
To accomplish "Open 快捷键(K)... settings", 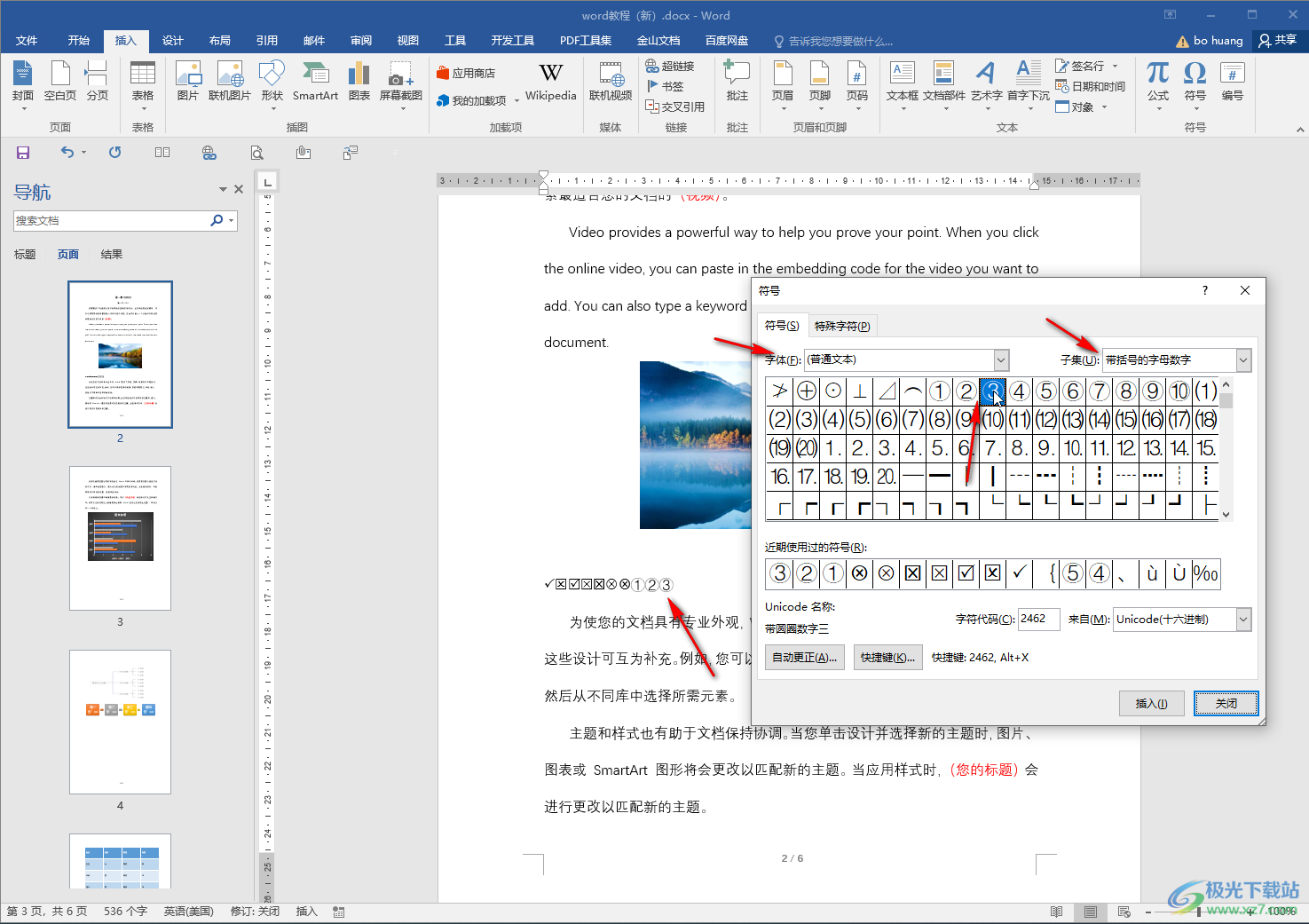I will tap(887, 658).
